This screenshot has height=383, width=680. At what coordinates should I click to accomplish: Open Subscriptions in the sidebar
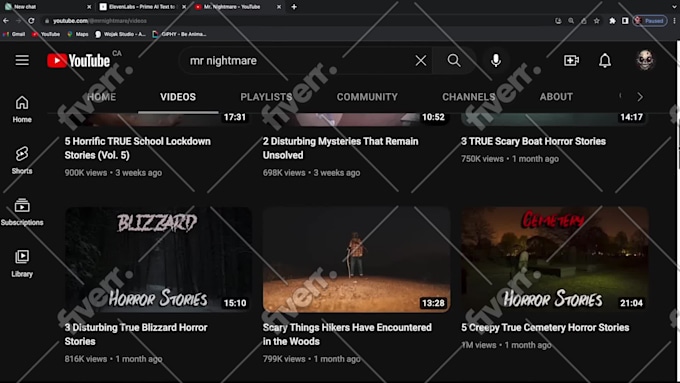(x=22, y=212)
